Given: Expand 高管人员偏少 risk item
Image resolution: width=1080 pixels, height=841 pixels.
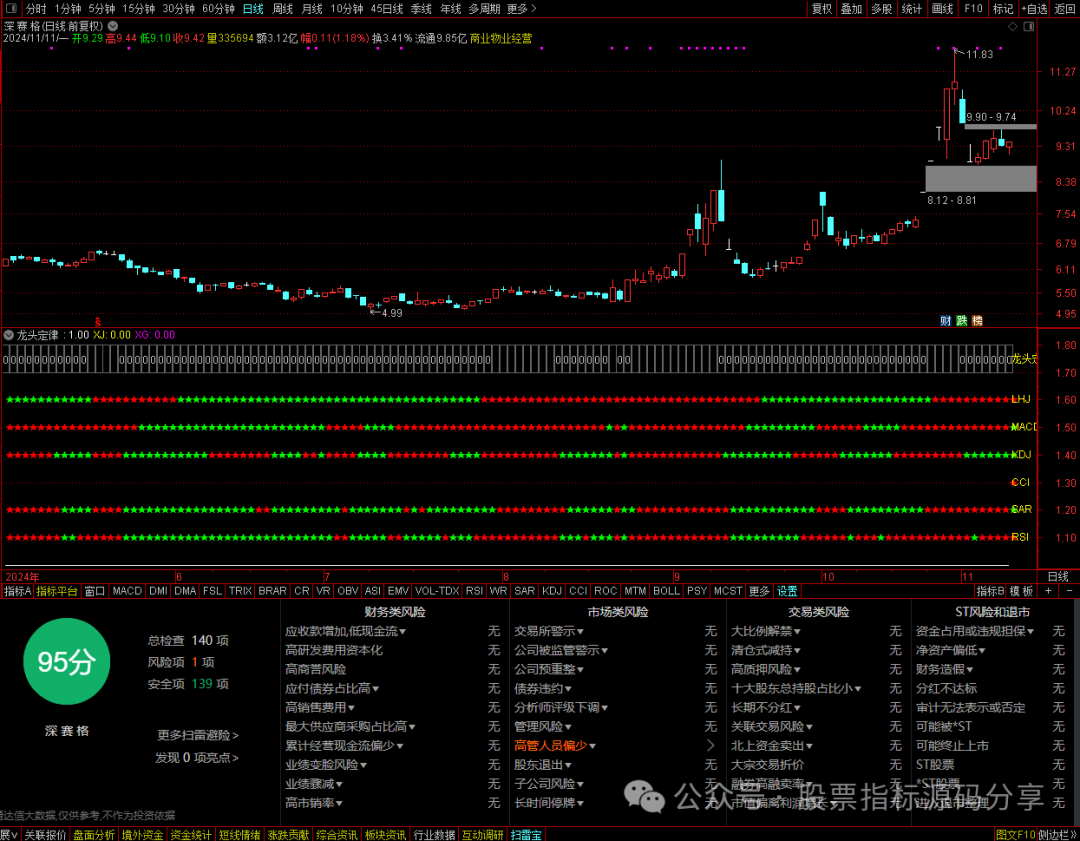Looking at the screenshot, I should (555, 745).
